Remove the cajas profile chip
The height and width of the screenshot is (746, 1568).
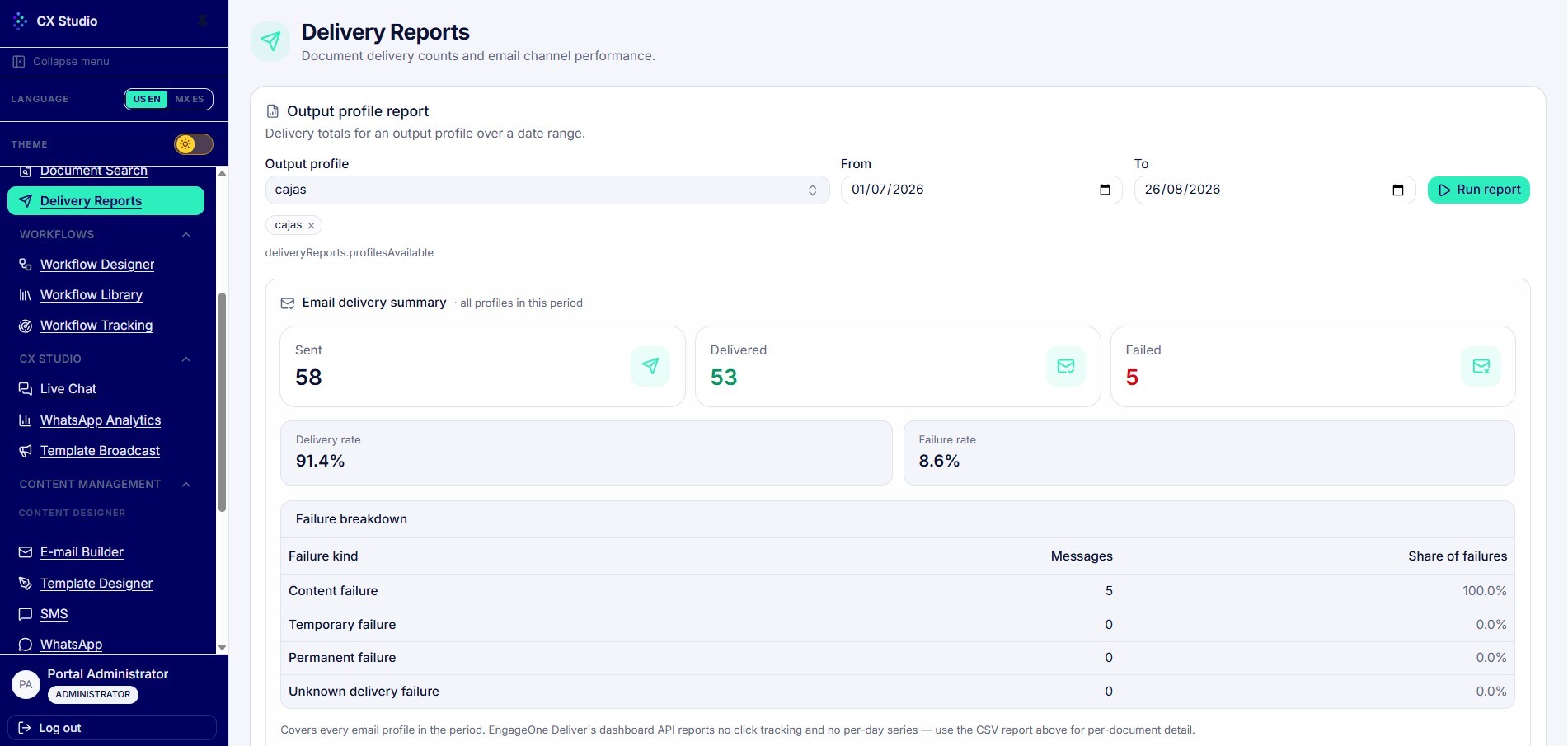(311, 225)
